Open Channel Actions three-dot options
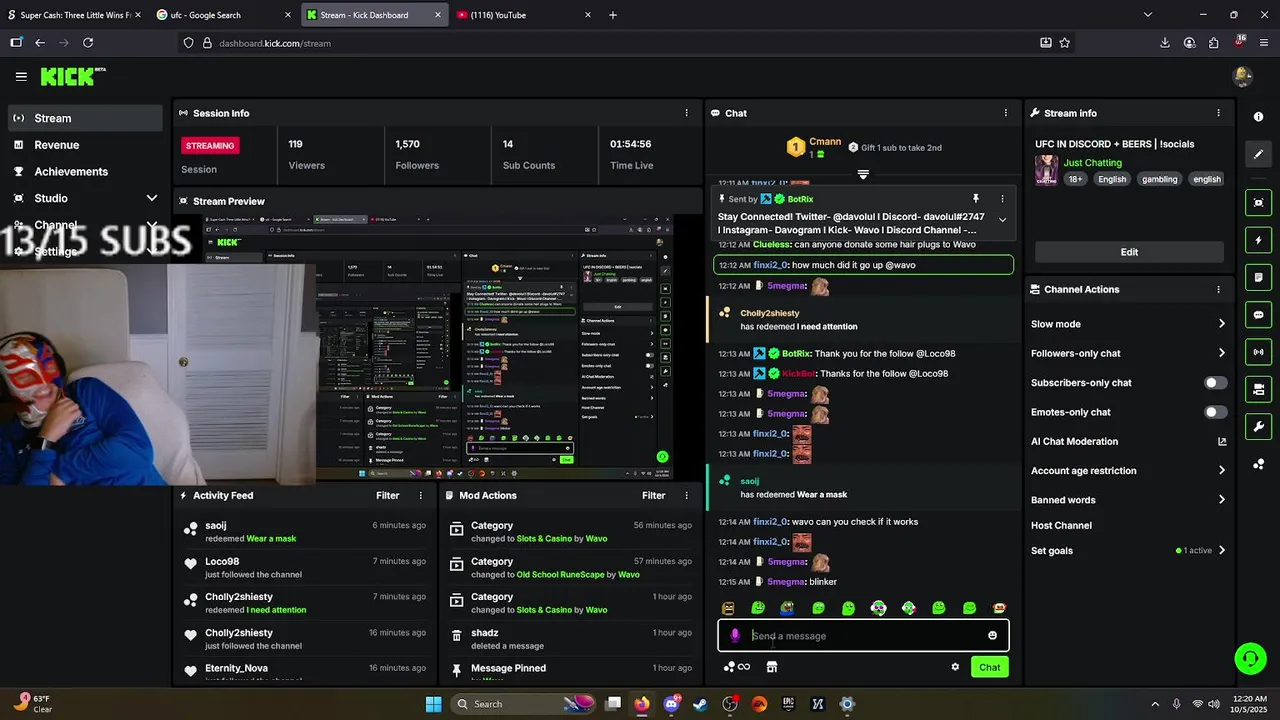Image resolution: width=1280 pixels, height=720 pixels. click(1218, 289)
